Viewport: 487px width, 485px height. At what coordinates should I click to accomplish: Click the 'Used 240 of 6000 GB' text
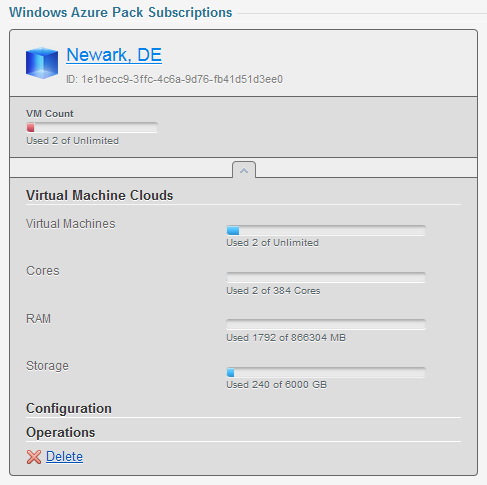click(x=277, y=385)
